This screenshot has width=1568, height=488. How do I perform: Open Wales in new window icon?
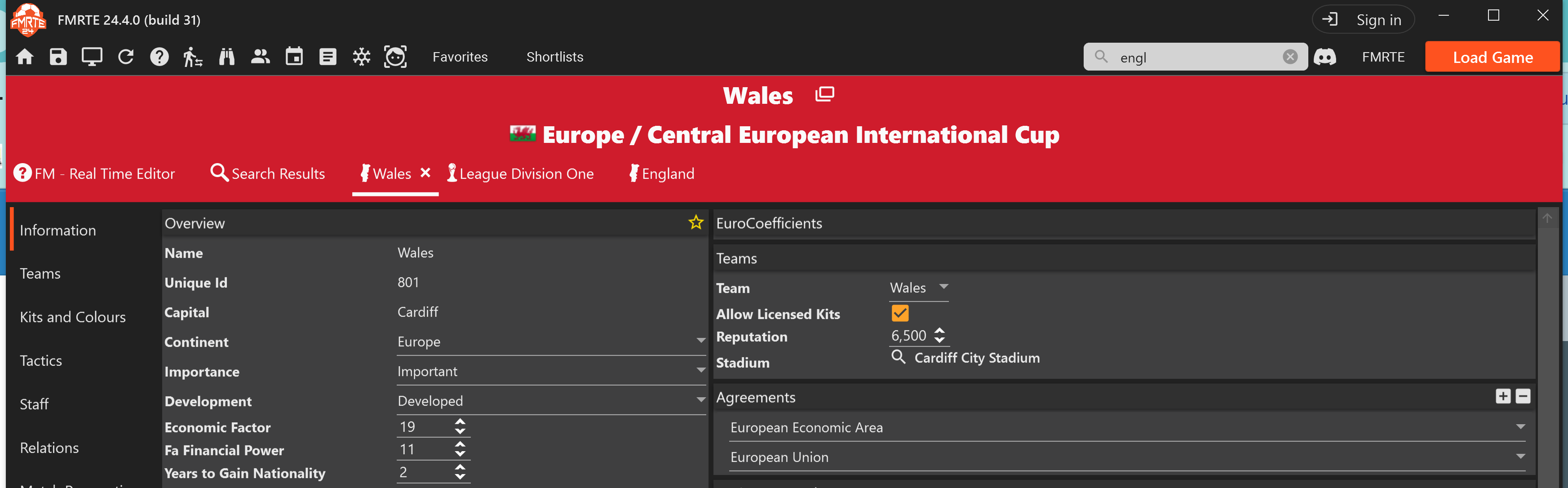825,95
